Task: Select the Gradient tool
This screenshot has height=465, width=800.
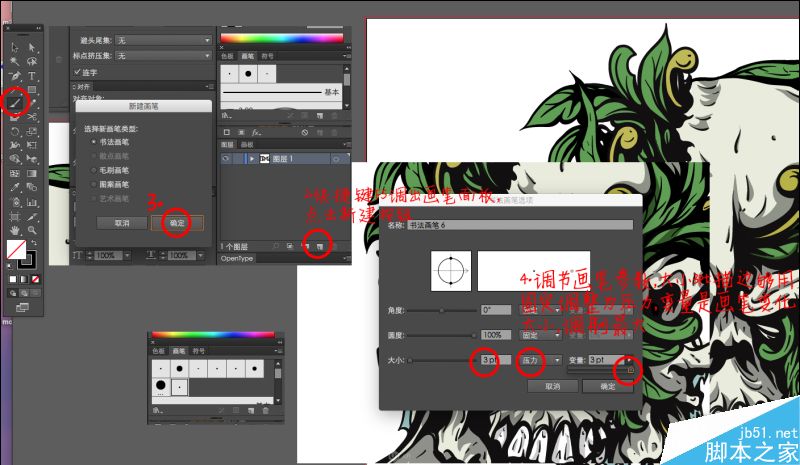Action: [32, 173]
